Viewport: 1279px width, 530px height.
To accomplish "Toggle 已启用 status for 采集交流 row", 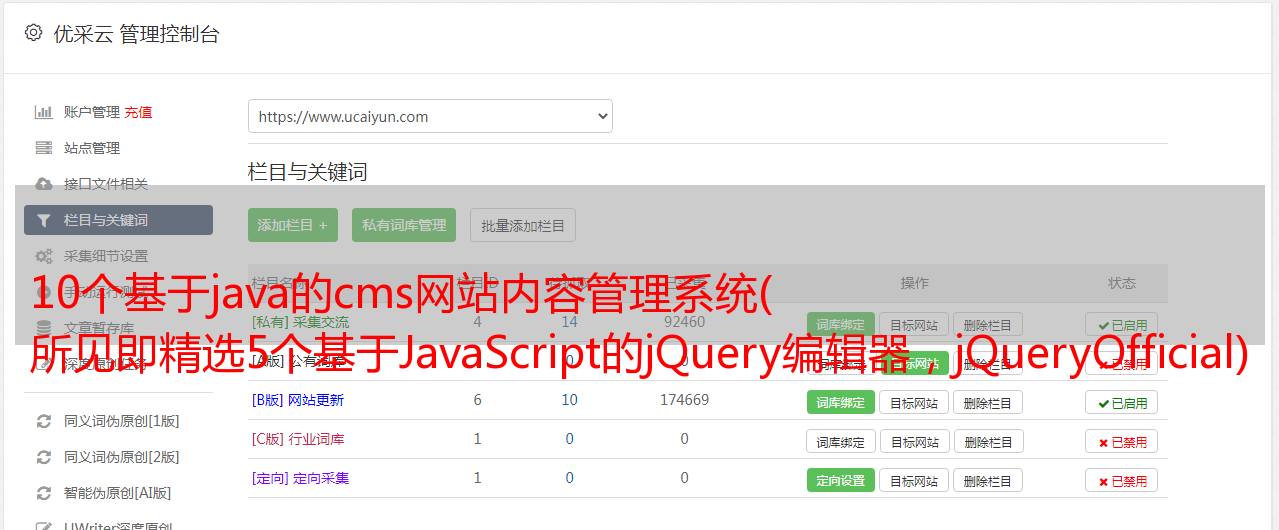I will (x=1122, y=324).
